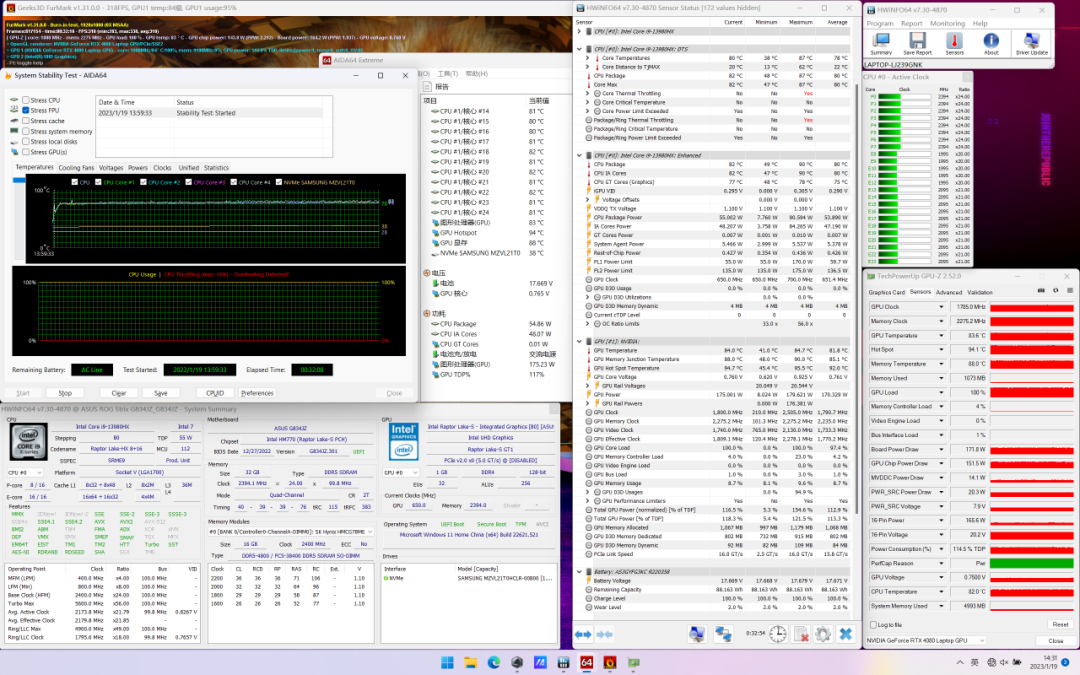Click the GPU-Z screenshot camera icon

click(x=1041, y=292)
